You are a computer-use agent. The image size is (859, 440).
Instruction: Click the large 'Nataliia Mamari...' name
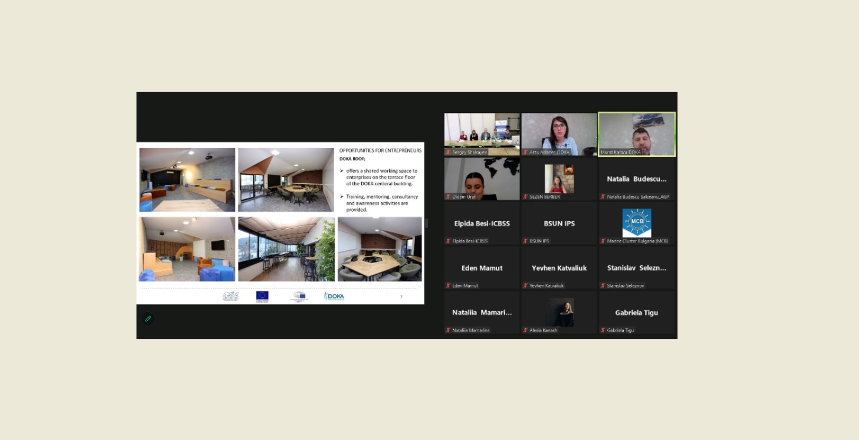[482, 312]
